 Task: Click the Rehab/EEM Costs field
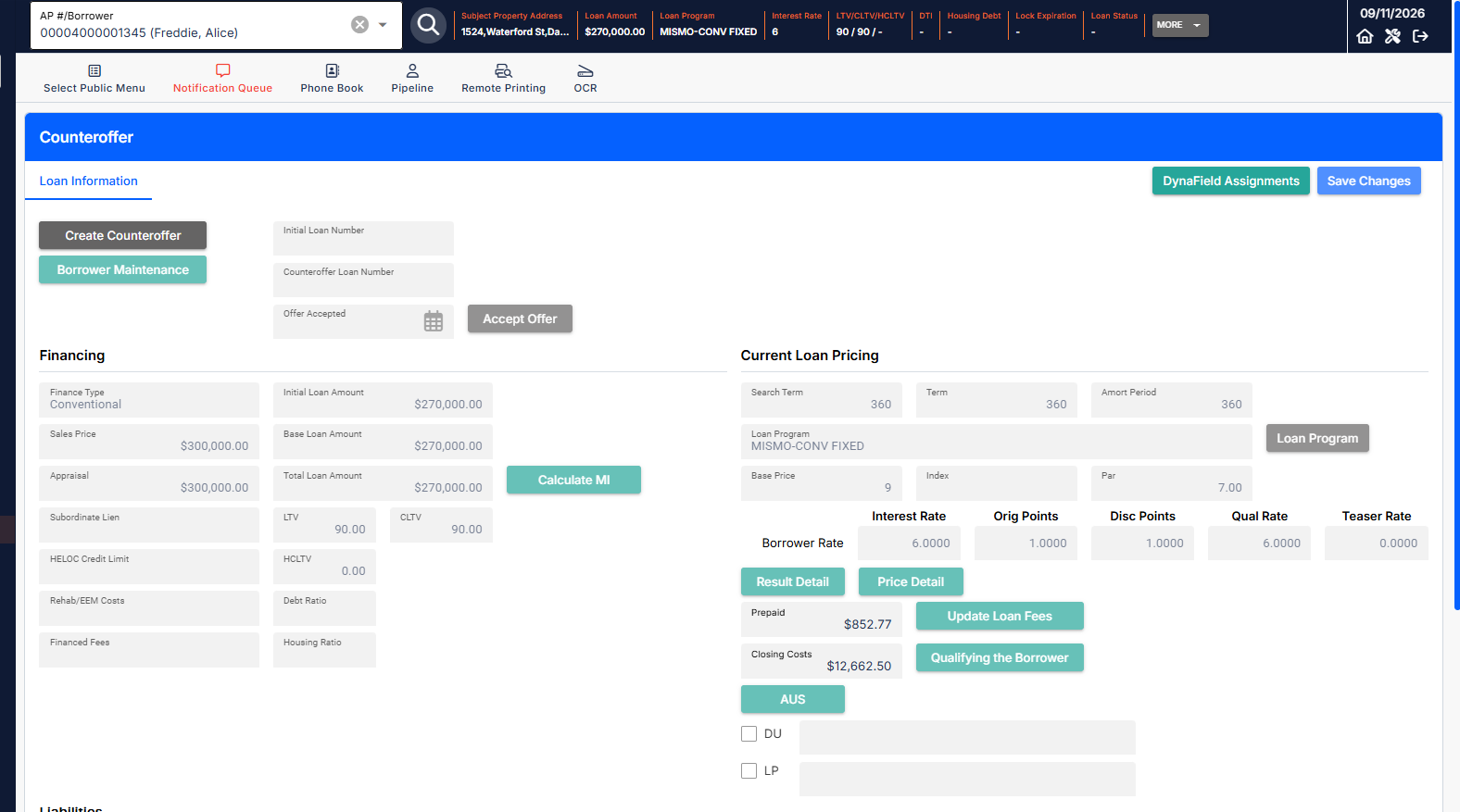149,608
